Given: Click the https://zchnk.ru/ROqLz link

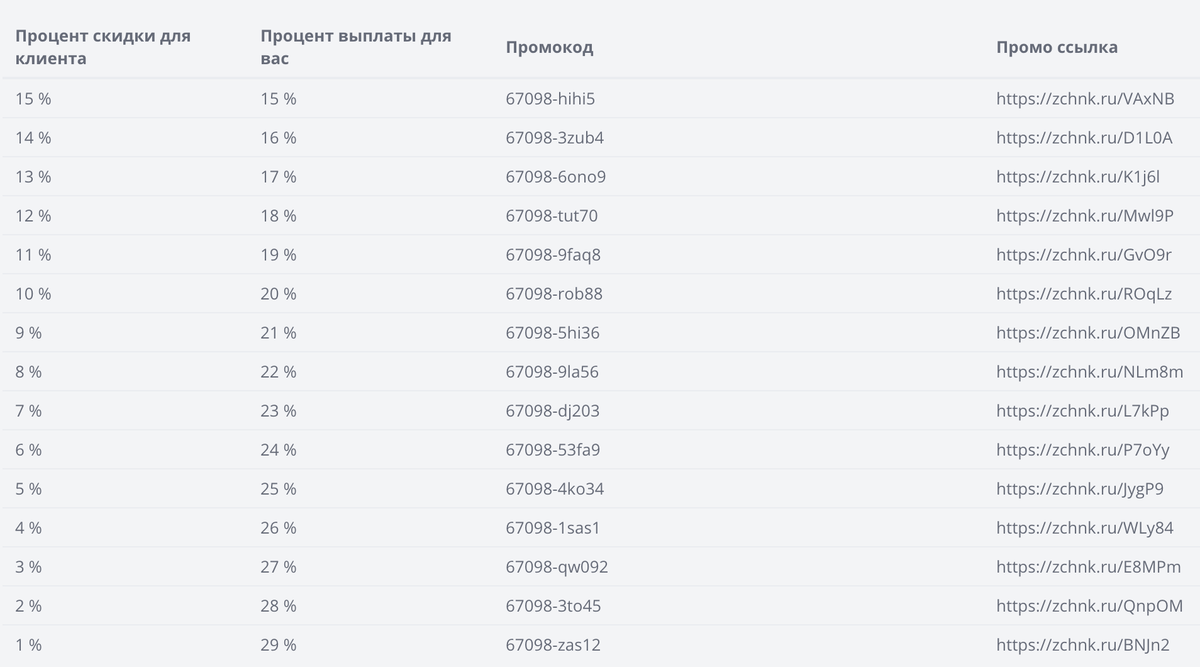Looking at the screenshot, I should (x=1084, y=294).
